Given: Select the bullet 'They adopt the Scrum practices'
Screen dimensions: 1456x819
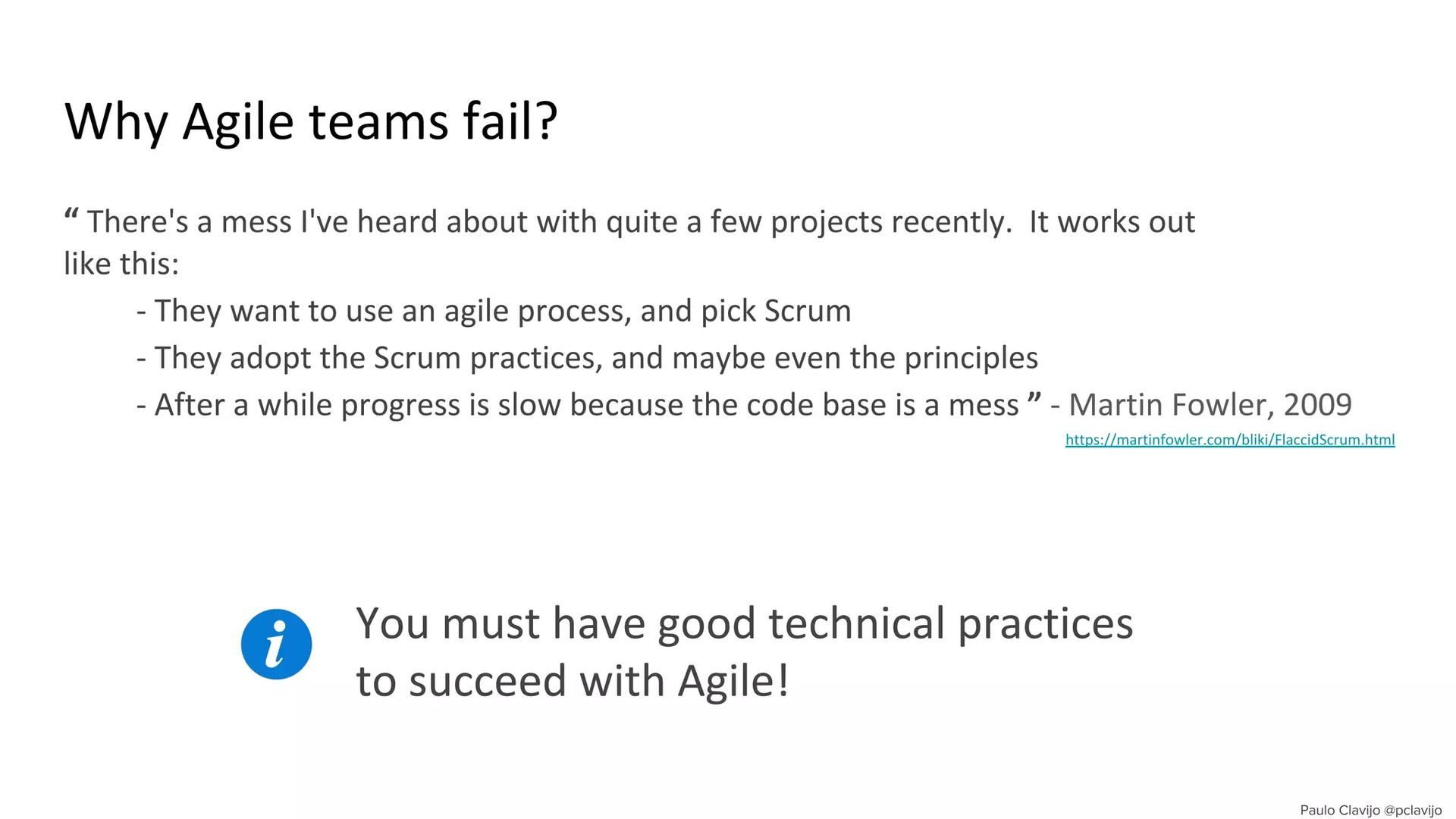Looking at the screenshot, I should pos(587,358).
